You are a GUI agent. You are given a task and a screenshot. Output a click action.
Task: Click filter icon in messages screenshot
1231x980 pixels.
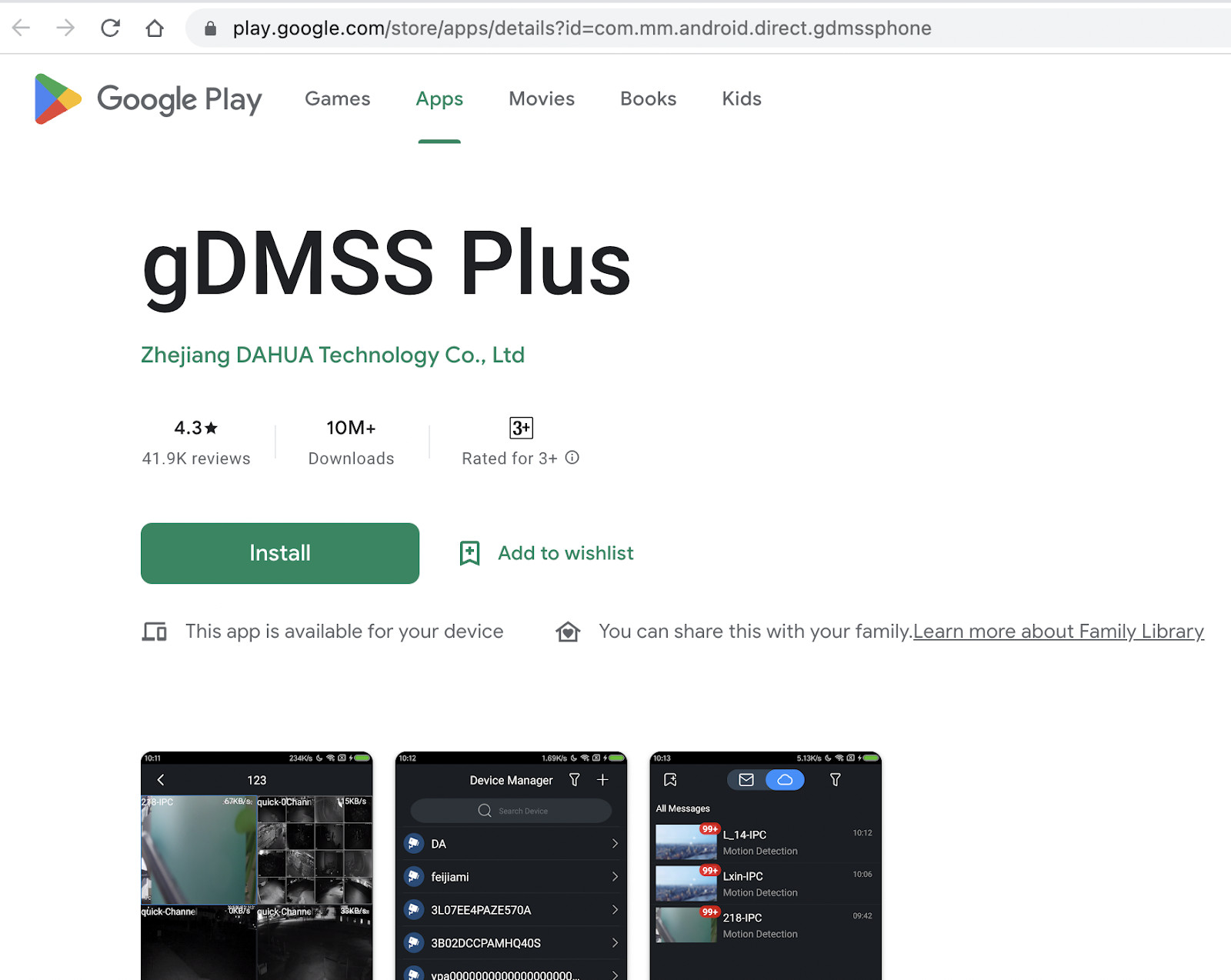[835, 780]
